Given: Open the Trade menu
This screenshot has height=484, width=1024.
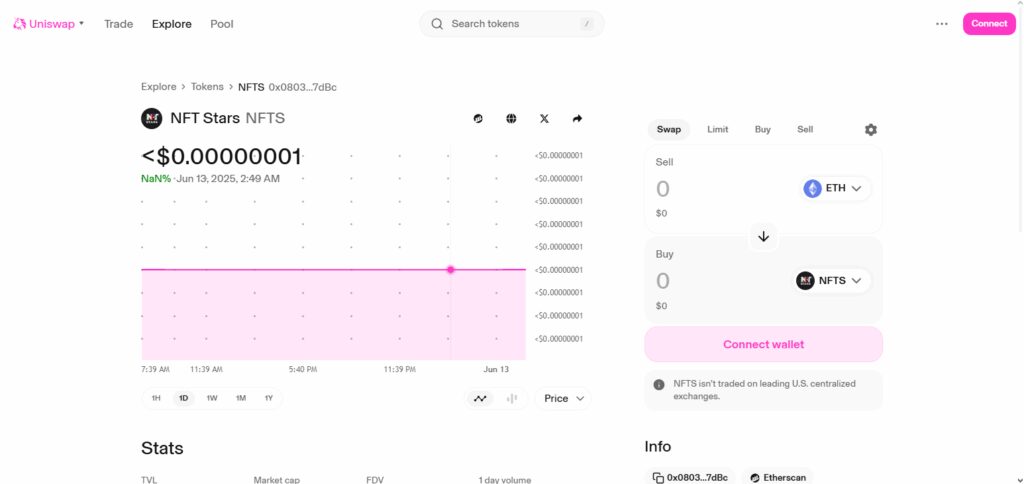Looking at the screenshot, I should point(118,24).
